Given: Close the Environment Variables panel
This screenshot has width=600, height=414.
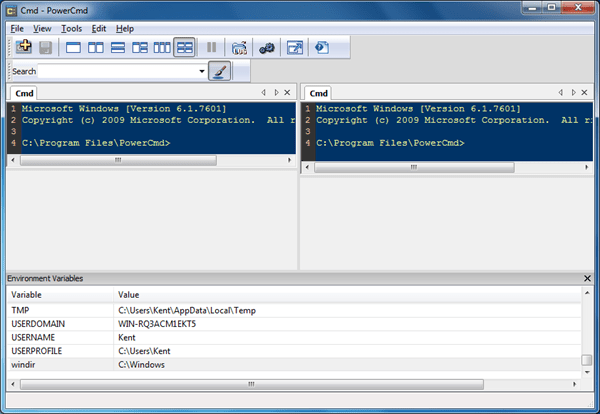Looking at the screenshot, I should 587,279.
